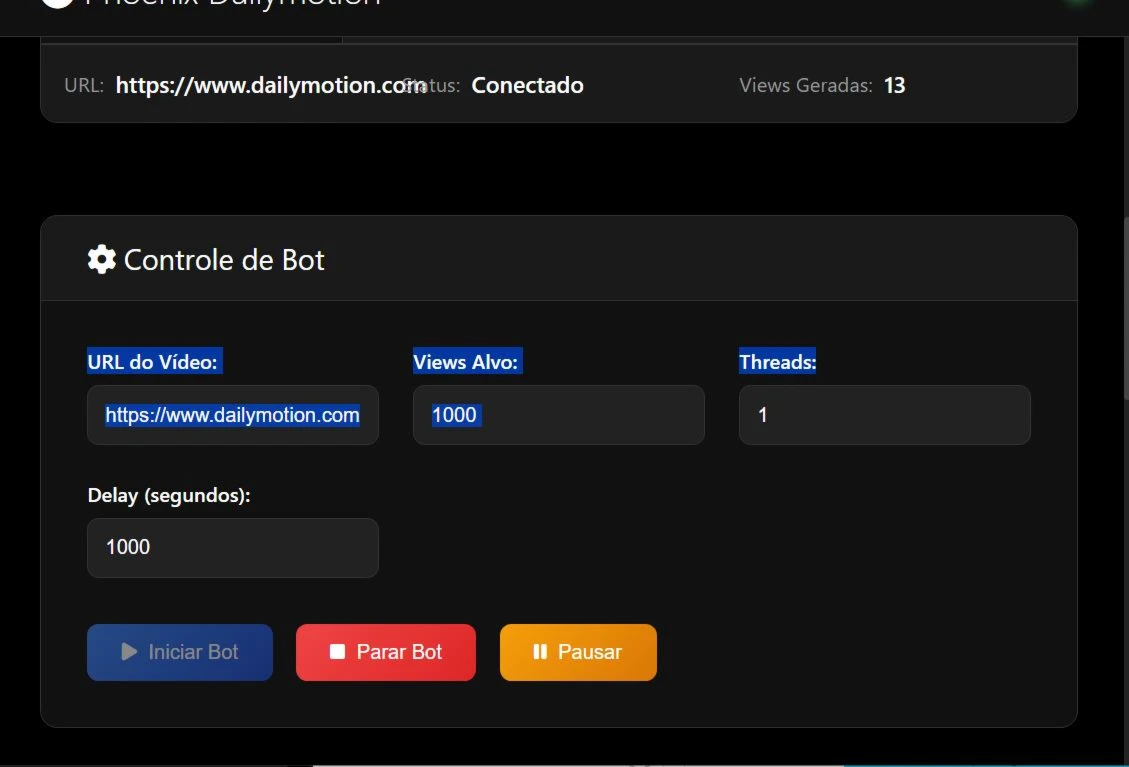Click the status URL https://www.dailymotion.com
The image size is (1129, 767).
coord(270,85)
